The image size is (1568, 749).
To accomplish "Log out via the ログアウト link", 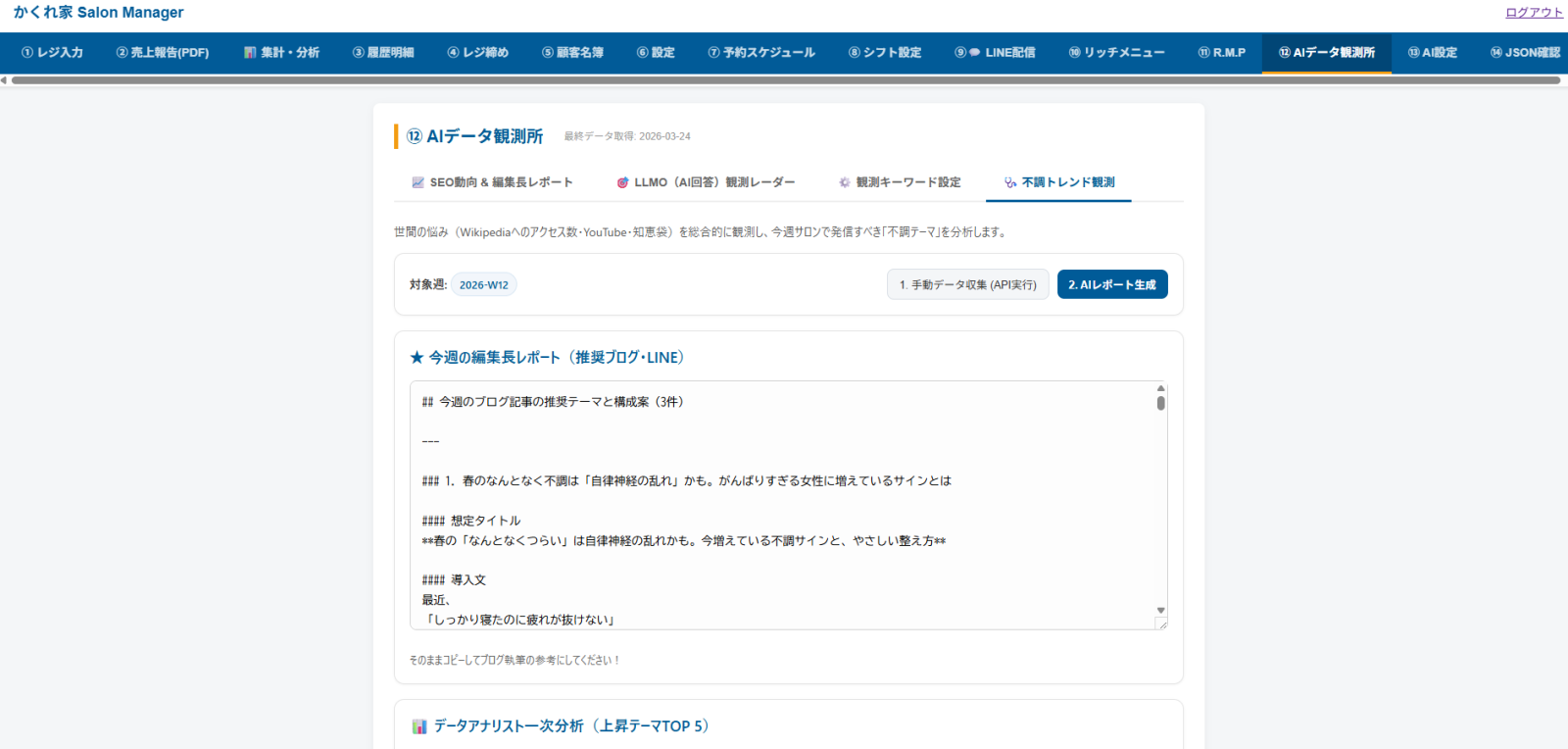I will (1534, 13).
